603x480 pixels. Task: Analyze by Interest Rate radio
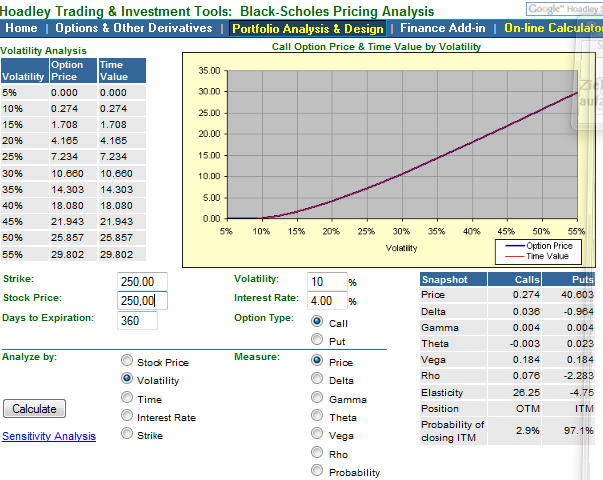tap(127, 415)
